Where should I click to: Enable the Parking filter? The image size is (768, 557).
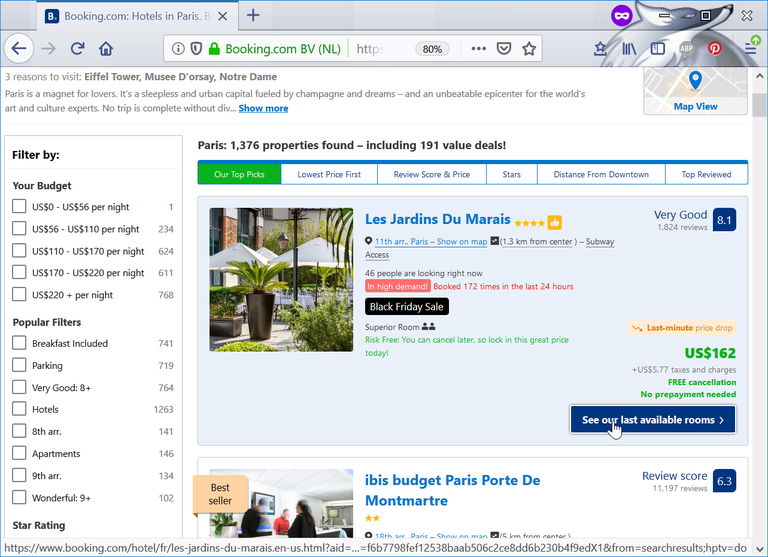tap(19, 365)
